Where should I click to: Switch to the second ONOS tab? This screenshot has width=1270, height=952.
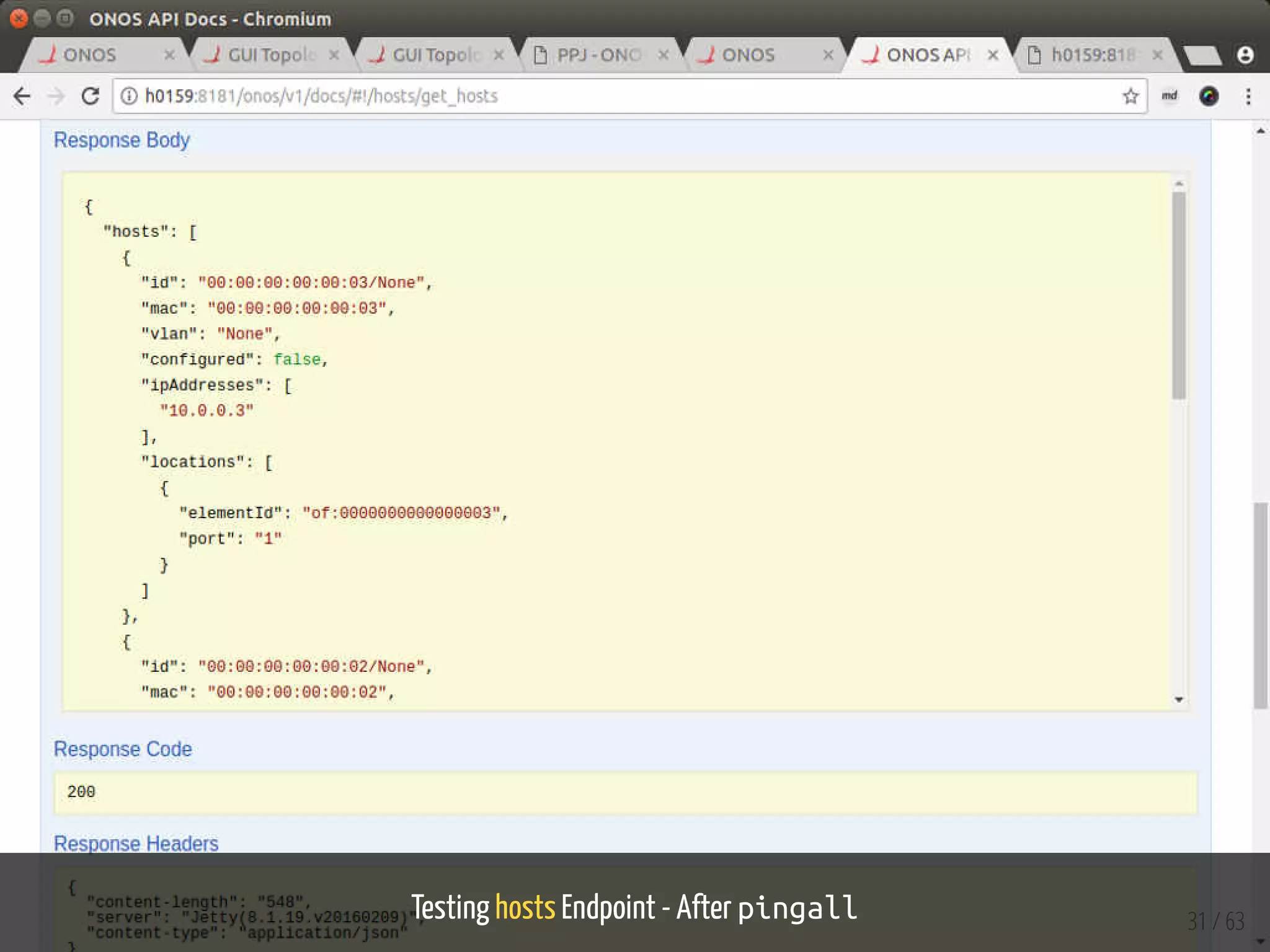762,55
